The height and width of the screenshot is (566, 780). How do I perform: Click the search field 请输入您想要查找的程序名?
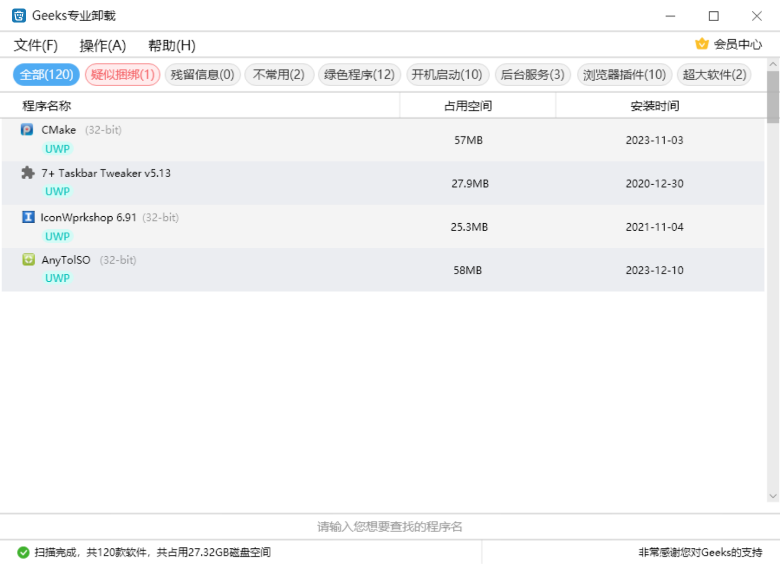tap(390, 527)
